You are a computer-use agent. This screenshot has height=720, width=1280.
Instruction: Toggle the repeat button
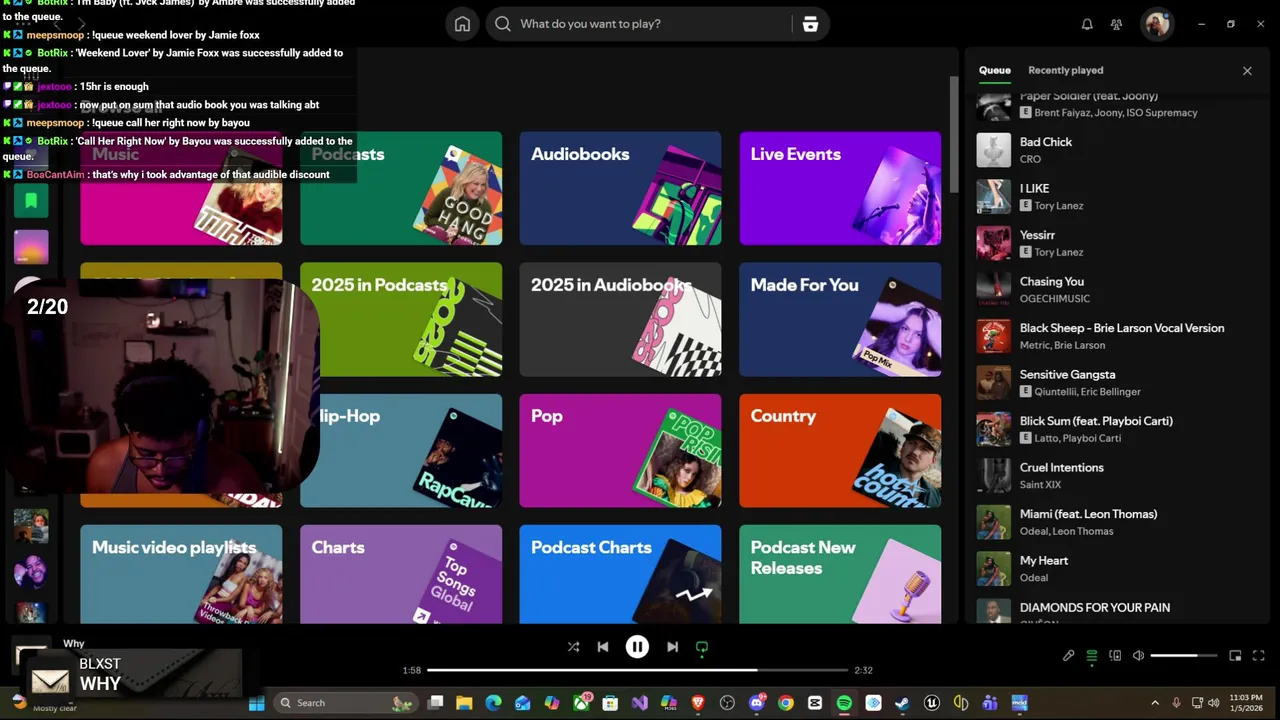coord(702,647)
